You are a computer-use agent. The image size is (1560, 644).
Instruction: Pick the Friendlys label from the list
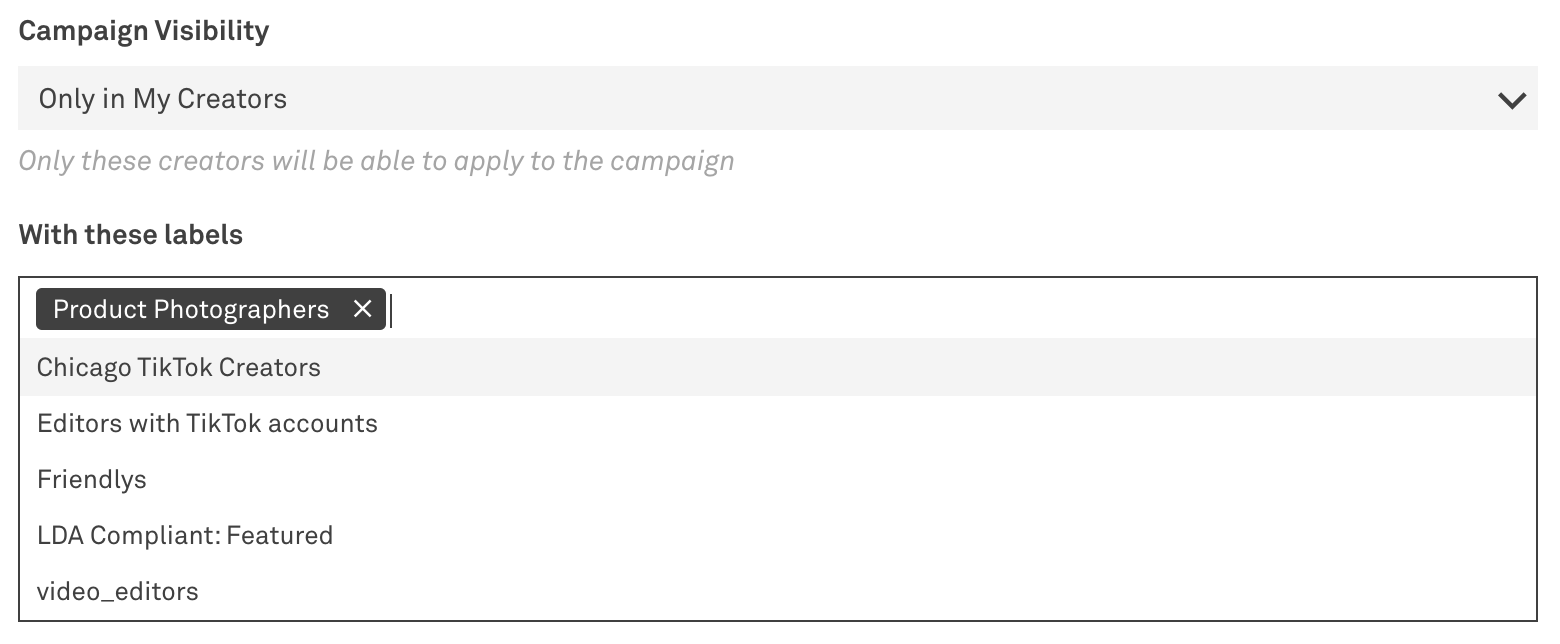tap(91, 479)
